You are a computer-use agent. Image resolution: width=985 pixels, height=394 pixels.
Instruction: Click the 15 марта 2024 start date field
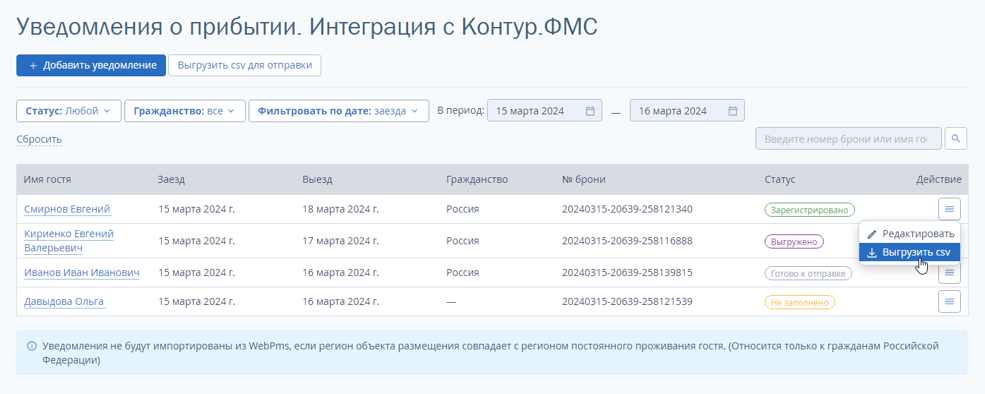(x=545, y=111)
